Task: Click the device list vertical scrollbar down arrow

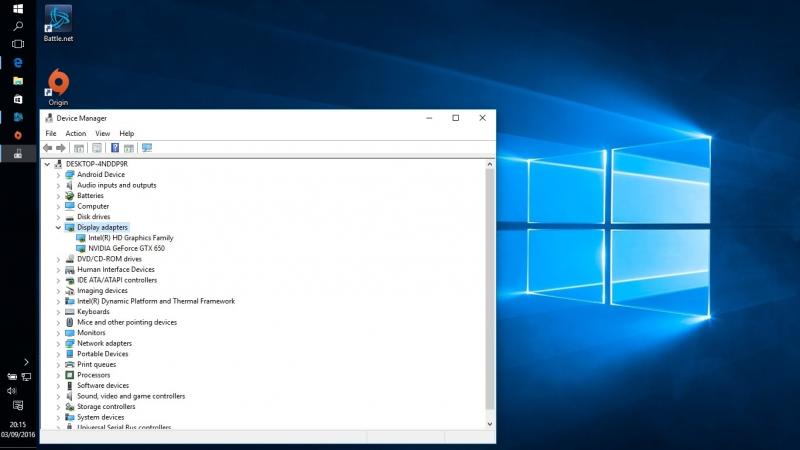Action: pyautogui.click(x=489, y=423)
